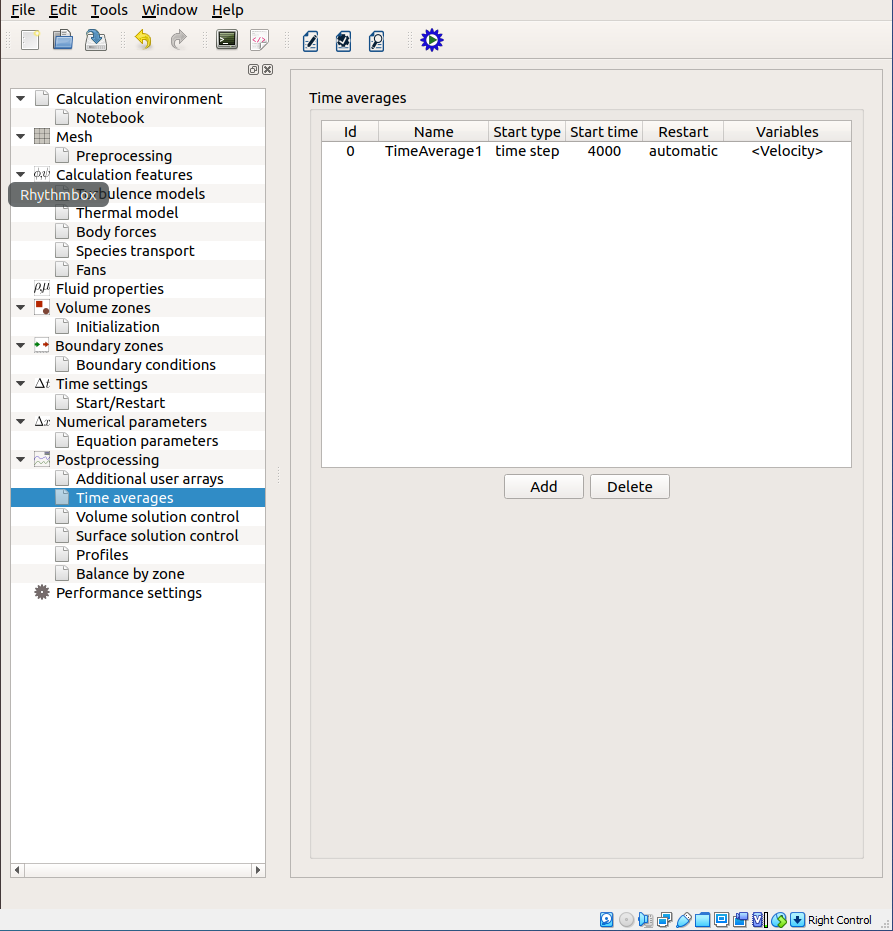
Task: Click the tree panel horizontal scrollbar
Action: click(137, 870)
